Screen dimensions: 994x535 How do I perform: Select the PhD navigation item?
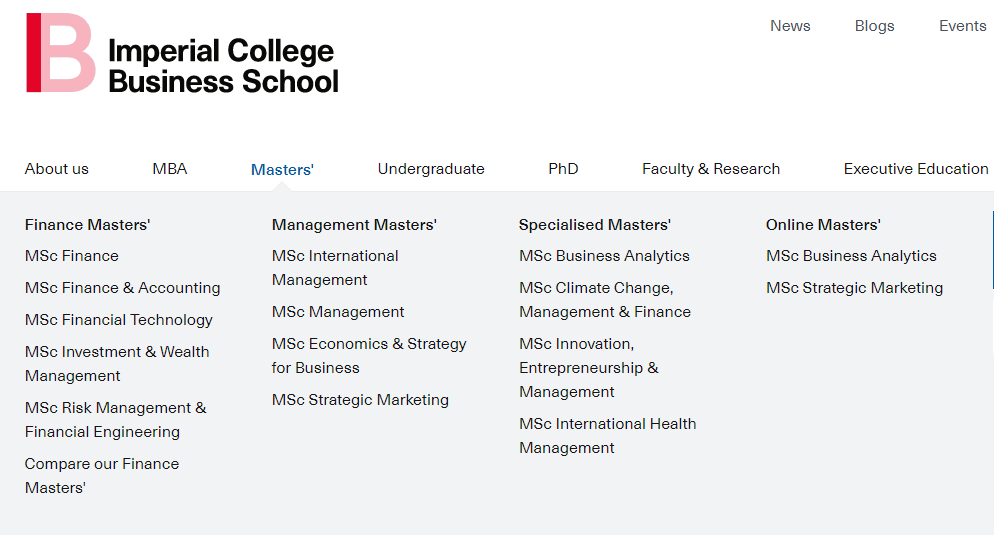click(563, 169)
